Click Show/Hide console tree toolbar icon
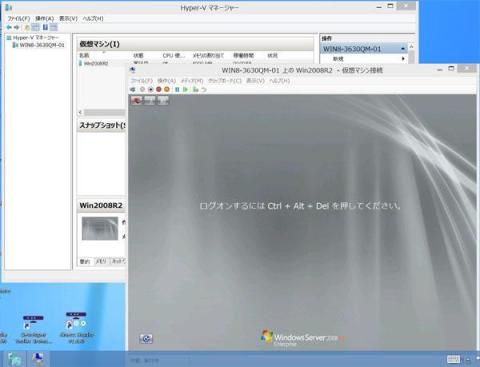480x367 pixels. [35, 27]
